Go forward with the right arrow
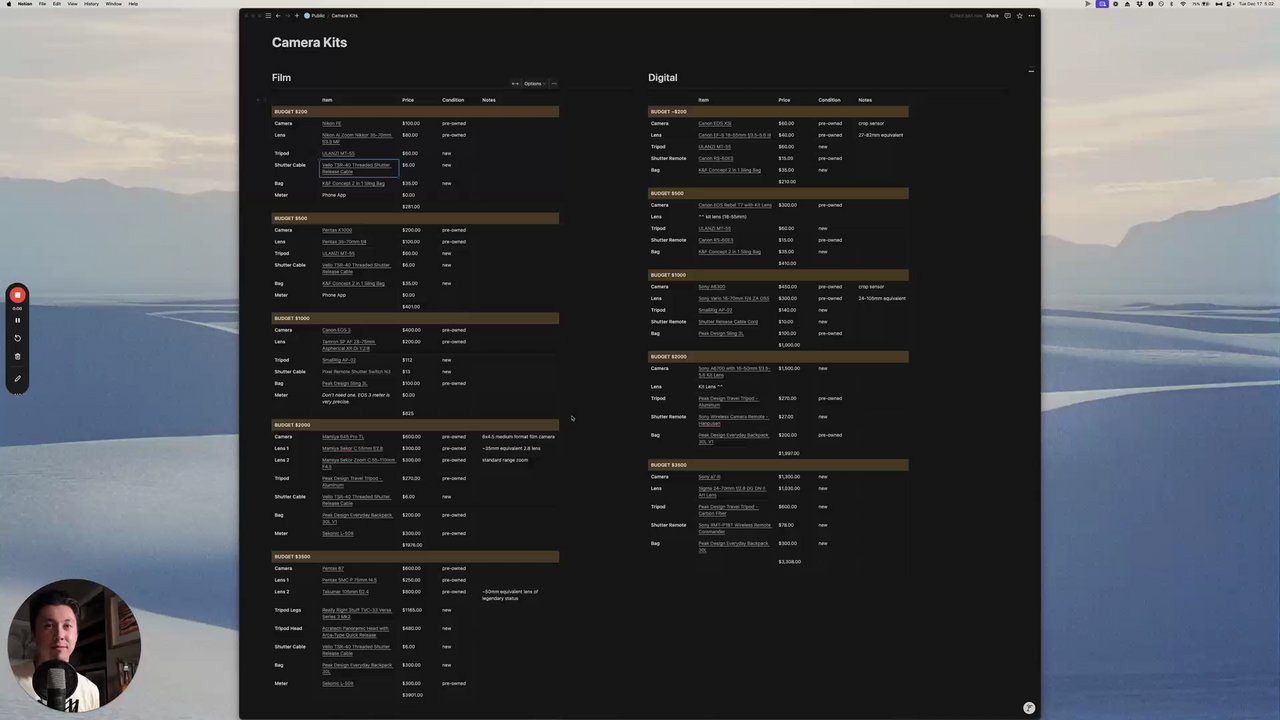 [x=288, y=16]
